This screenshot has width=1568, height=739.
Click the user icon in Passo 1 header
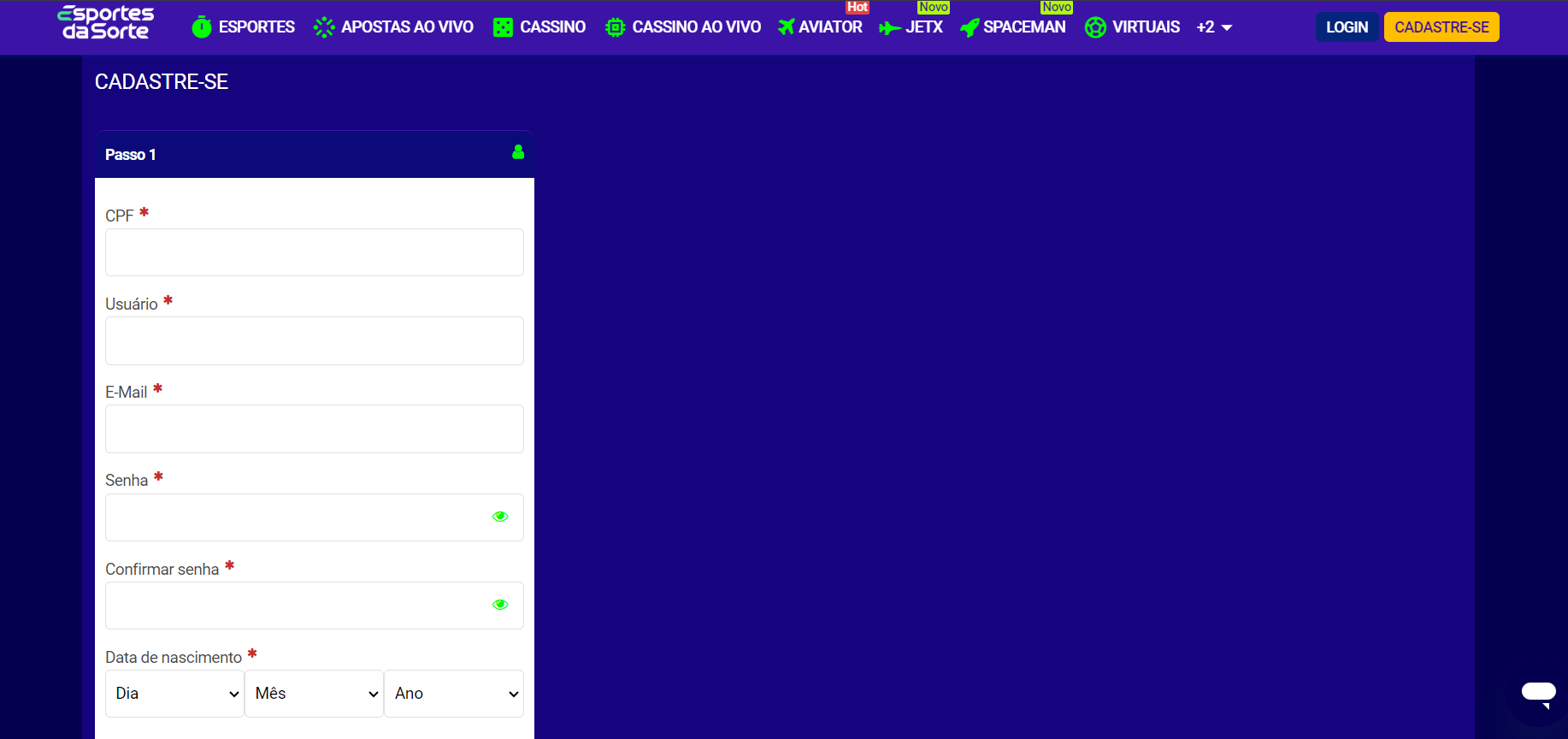coord(518,152)
